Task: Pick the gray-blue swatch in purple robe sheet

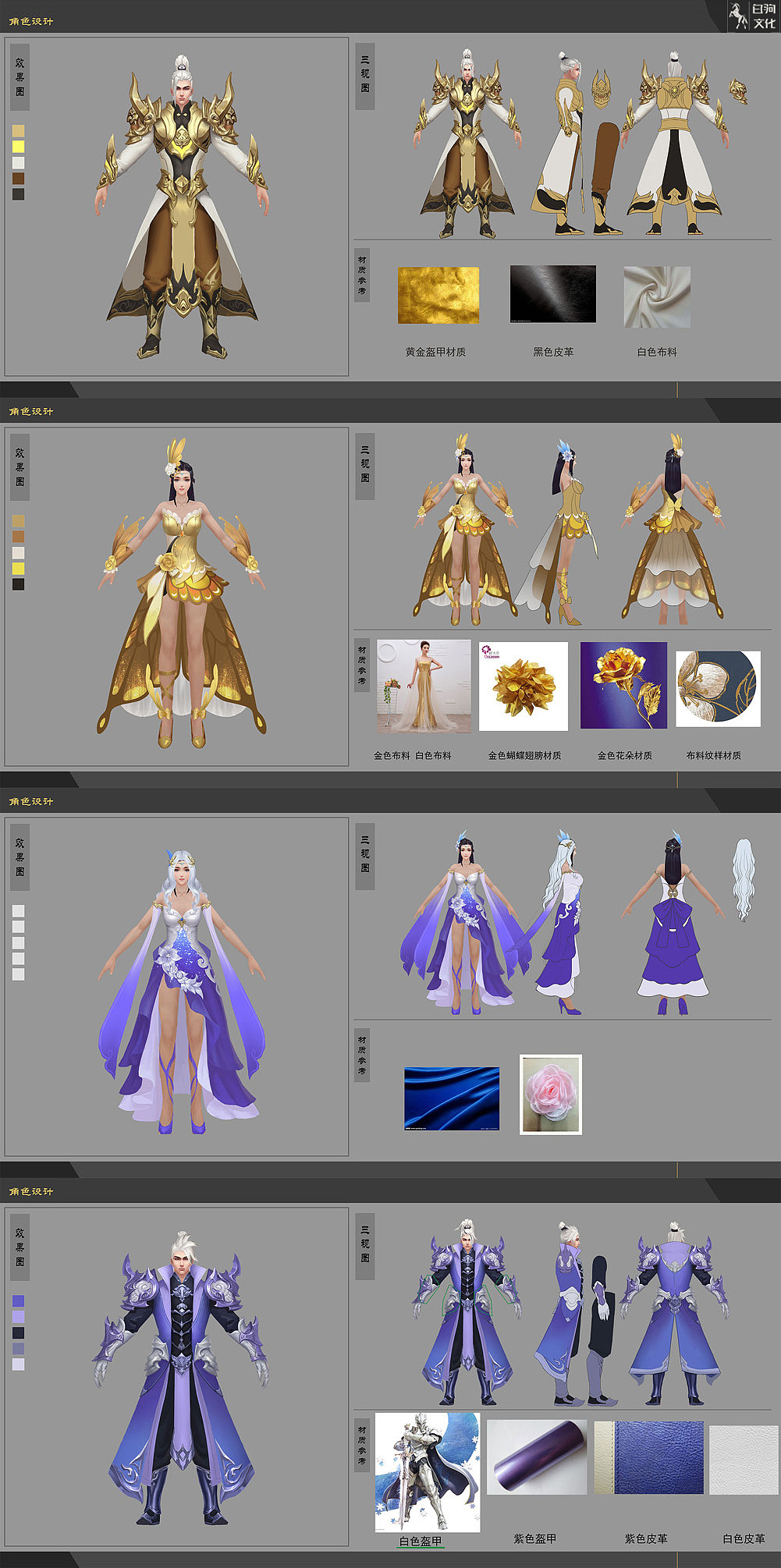Action: [18, 1349]
